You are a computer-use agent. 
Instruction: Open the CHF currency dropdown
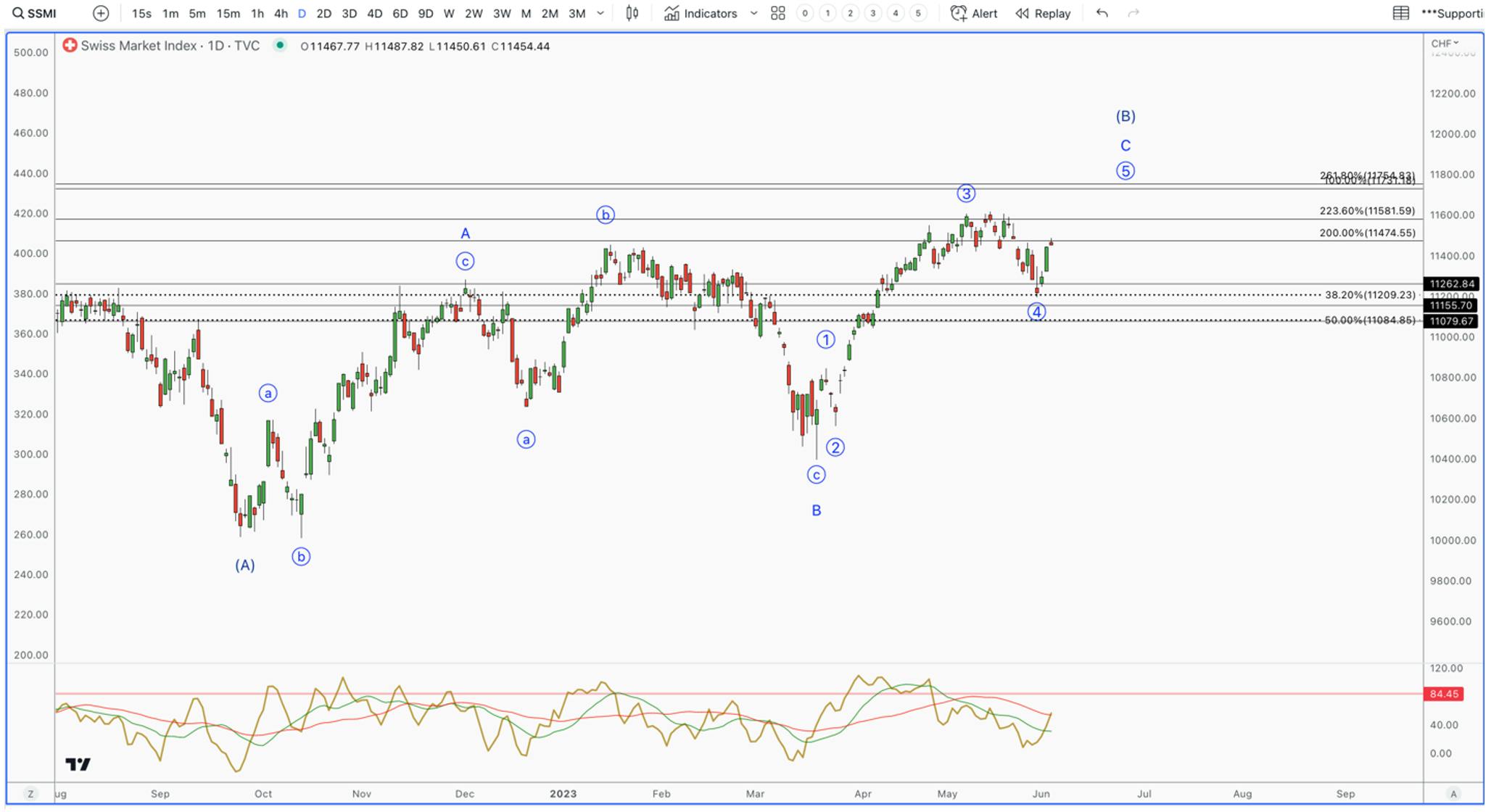(1445, 43)
